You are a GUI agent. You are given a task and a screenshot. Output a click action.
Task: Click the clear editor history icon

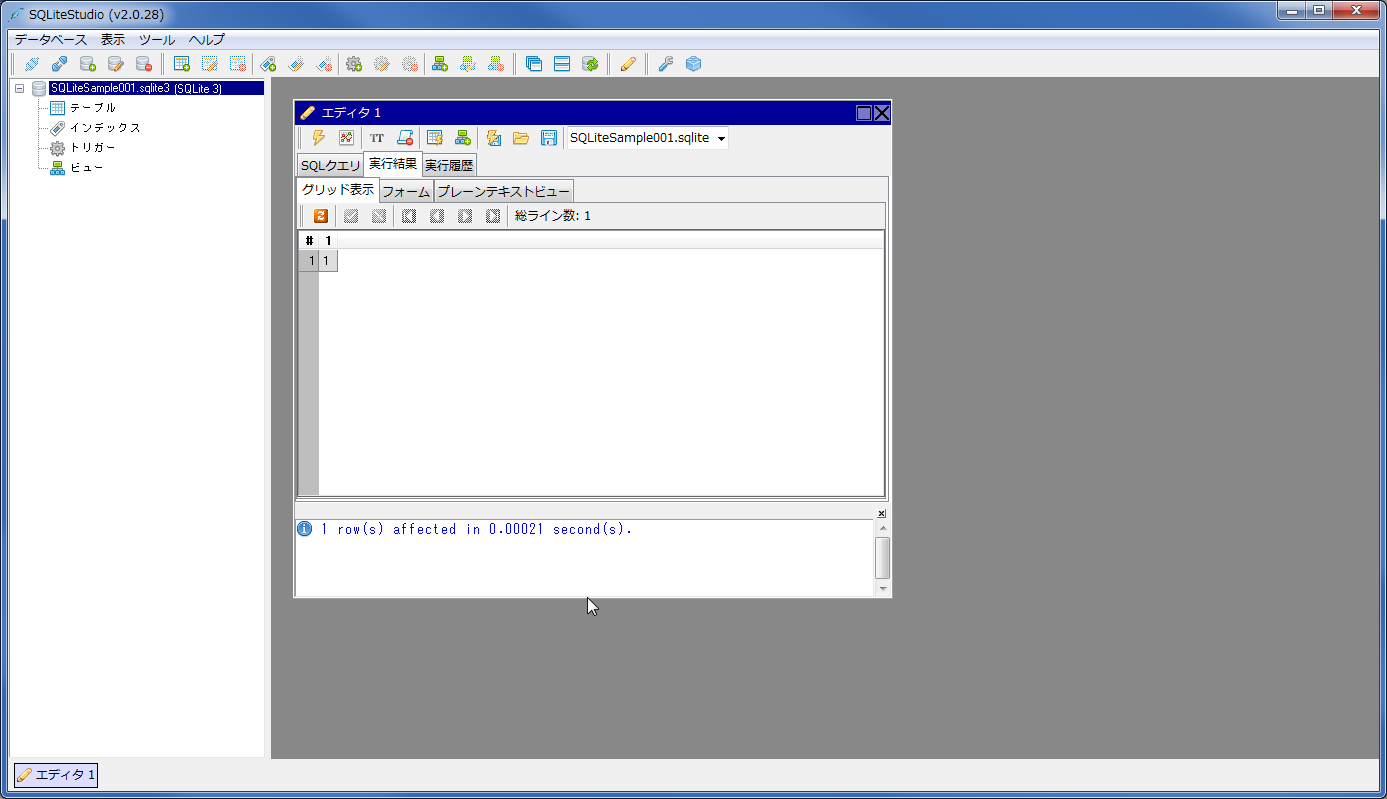point(405,138)
